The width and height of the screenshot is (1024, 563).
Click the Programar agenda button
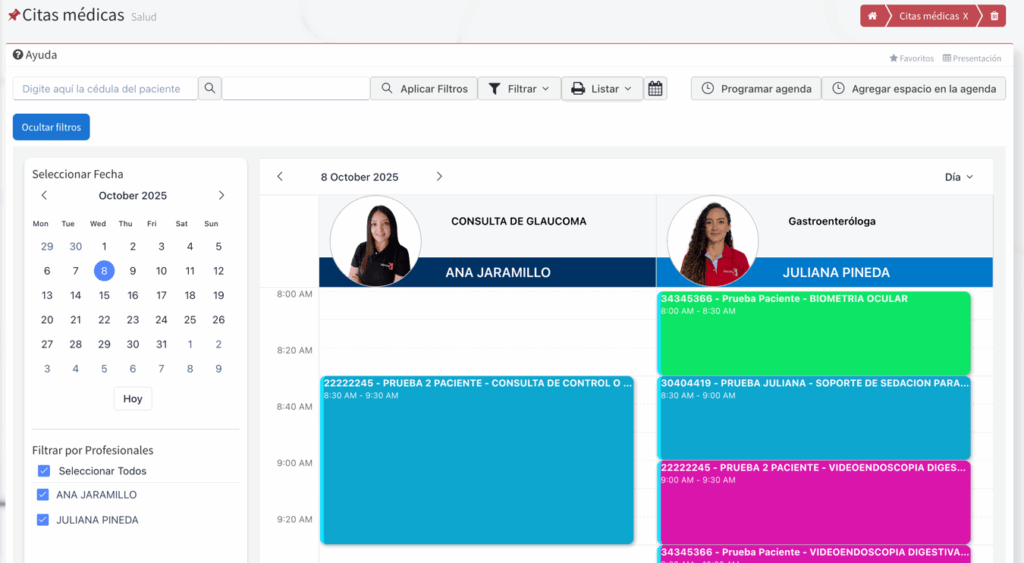pyautogui.click(x=756, y=89)
